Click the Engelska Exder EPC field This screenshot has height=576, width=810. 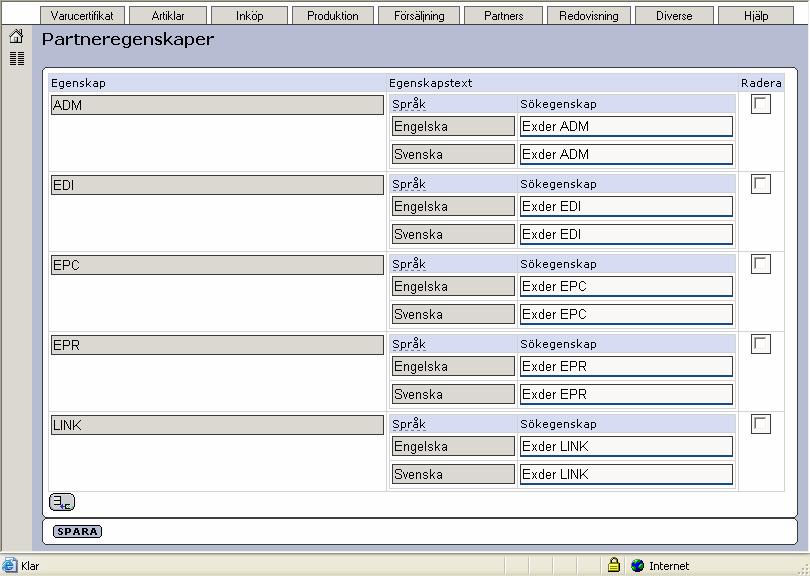626,286
